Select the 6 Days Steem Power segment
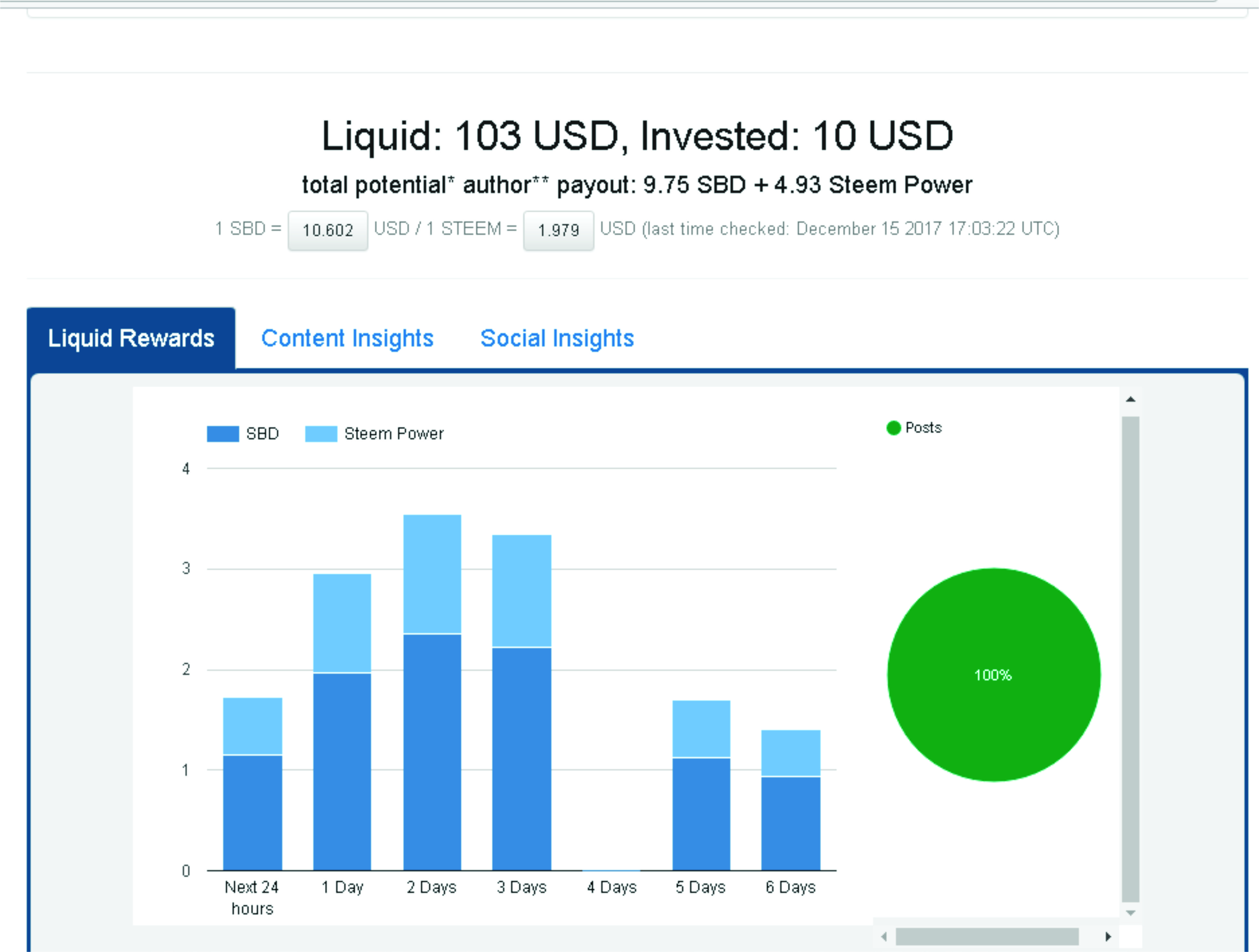Viewport: 1259px width, 952px height. (791, 753)
